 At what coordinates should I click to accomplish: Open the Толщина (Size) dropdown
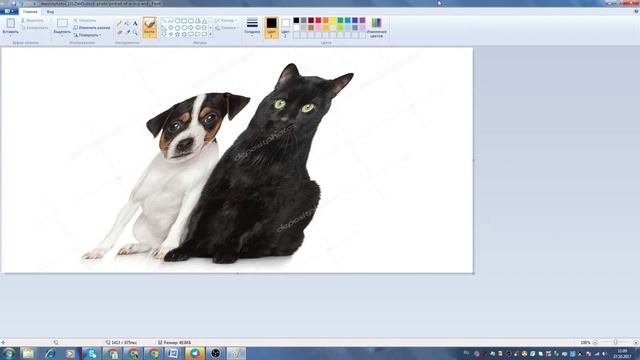click(252, 27)
